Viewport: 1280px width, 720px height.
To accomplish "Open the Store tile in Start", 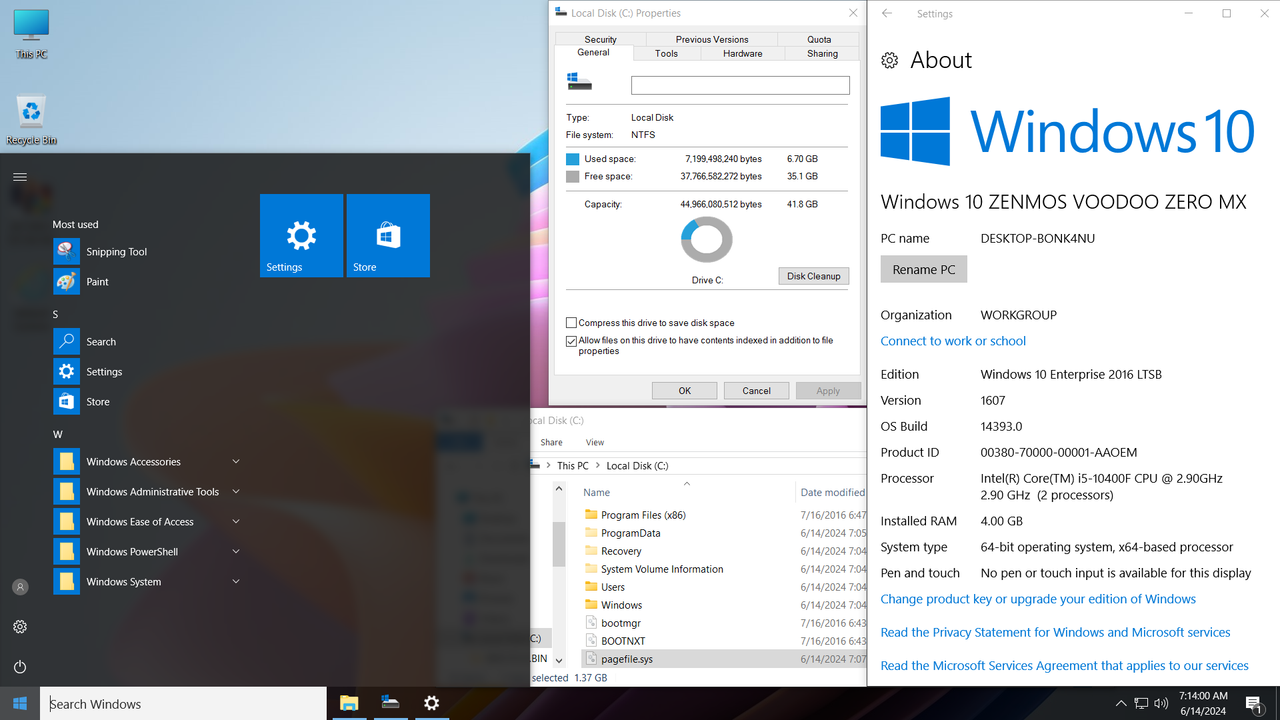I will (388, 235).
